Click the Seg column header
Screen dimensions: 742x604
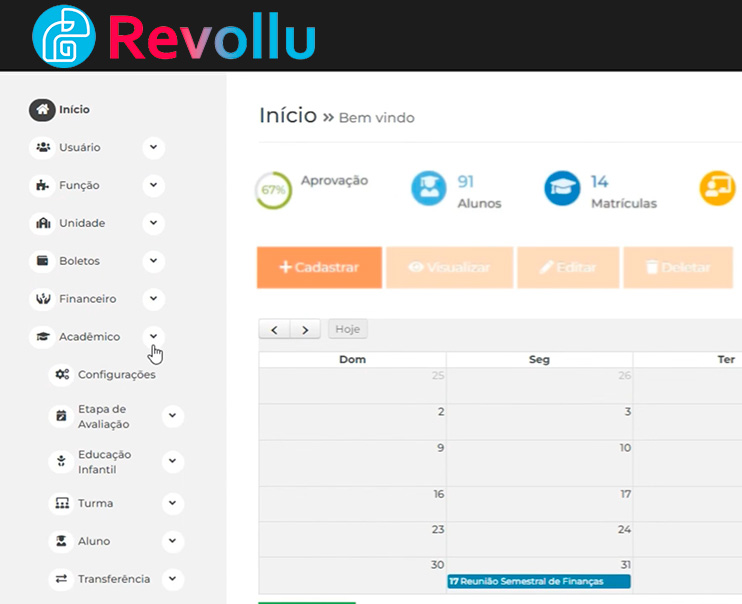(539, 359)
